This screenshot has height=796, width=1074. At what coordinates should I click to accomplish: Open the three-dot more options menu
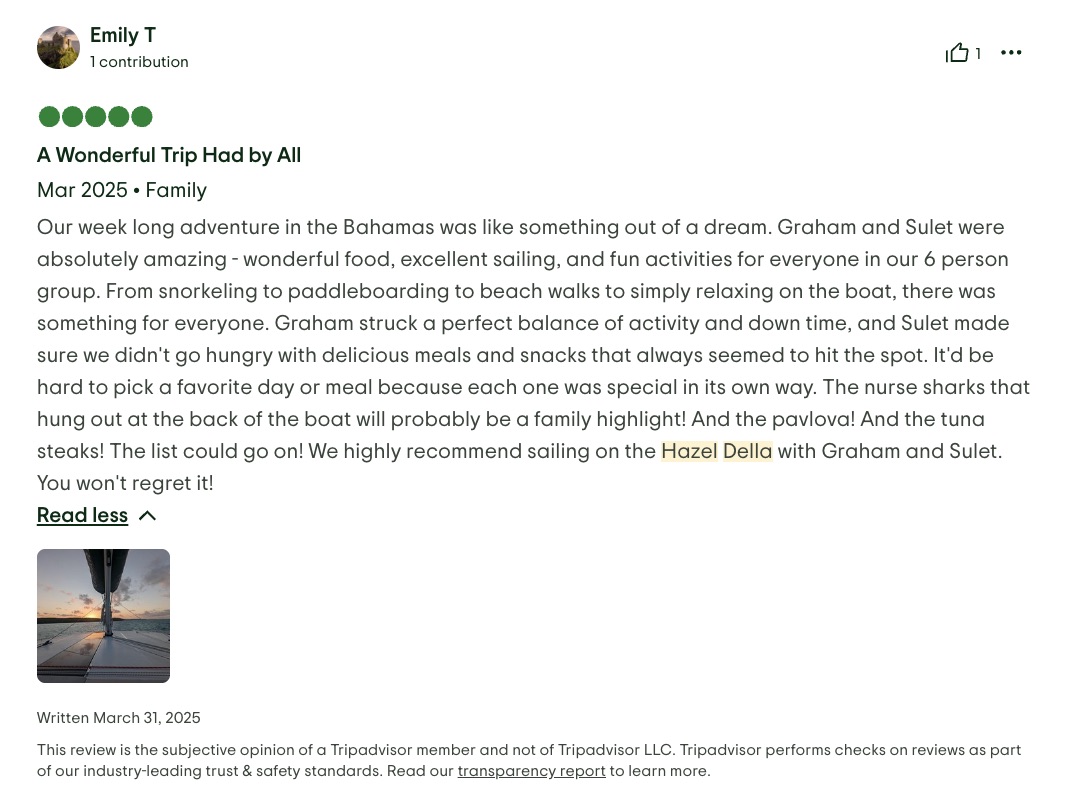(x=1011, y=53)
